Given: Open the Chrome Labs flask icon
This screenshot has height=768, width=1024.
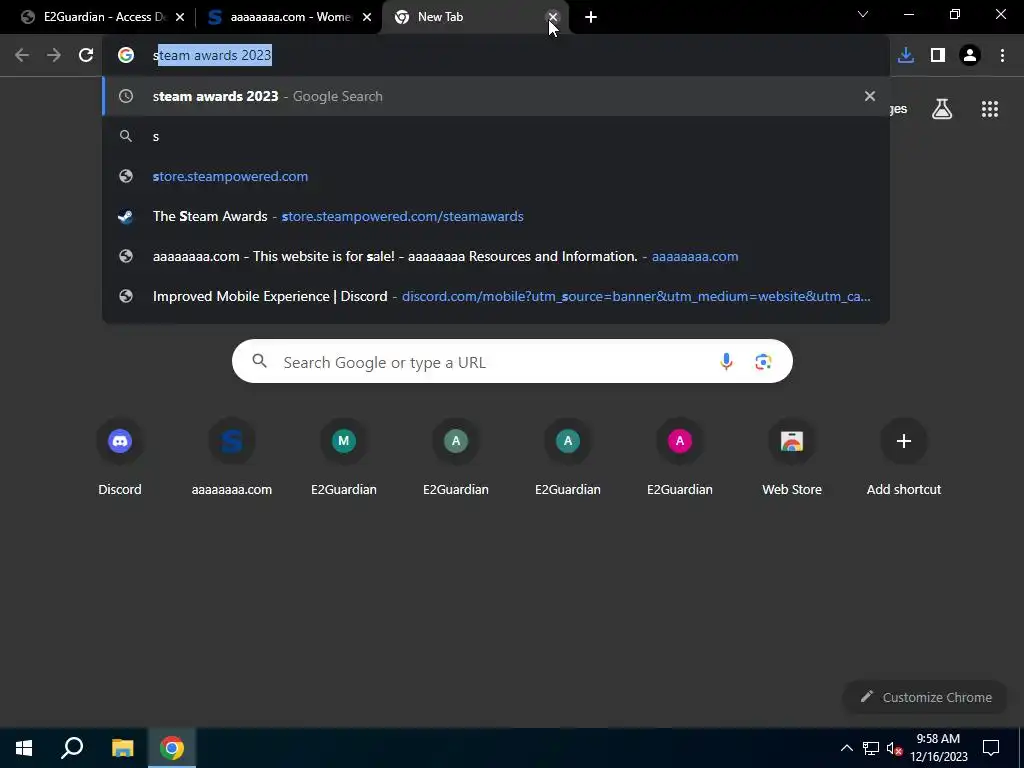Looking at the screenshot, I should click(x=942, y=109).
